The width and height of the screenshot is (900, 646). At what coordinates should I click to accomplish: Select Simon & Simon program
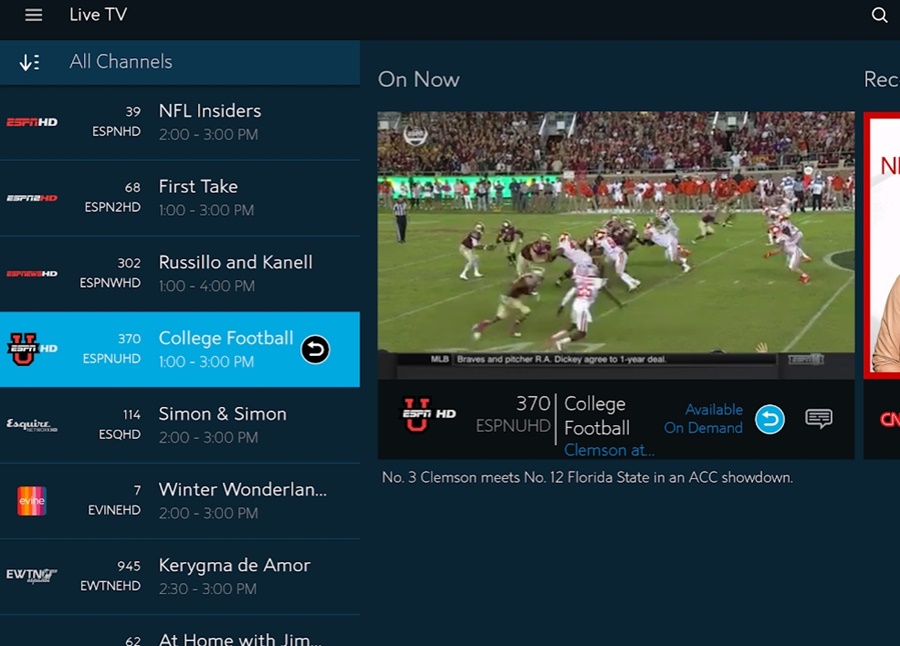pyautogui.click(x=180, y=425)
